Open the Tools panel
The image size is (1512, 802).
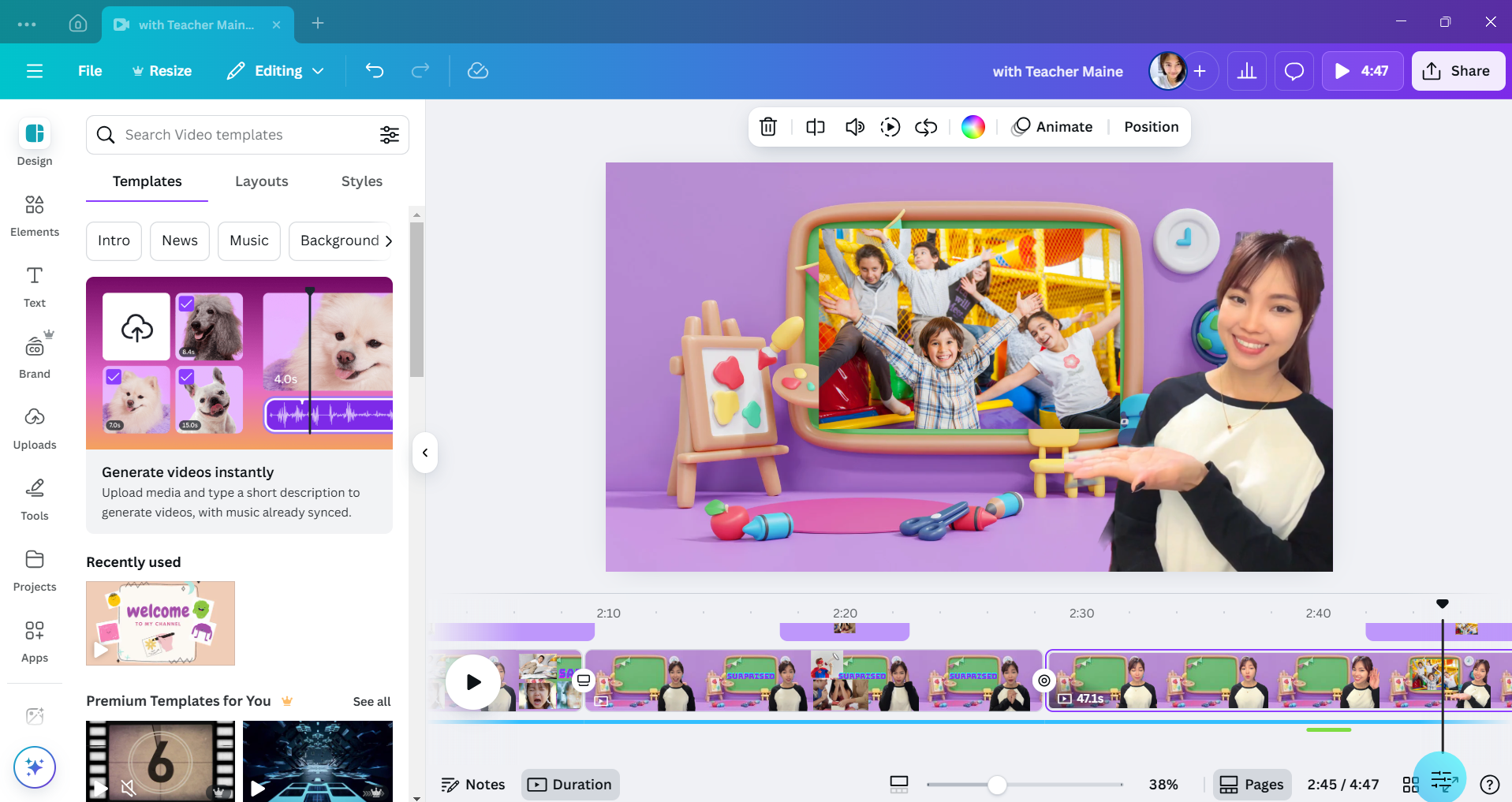pos(35,499)
